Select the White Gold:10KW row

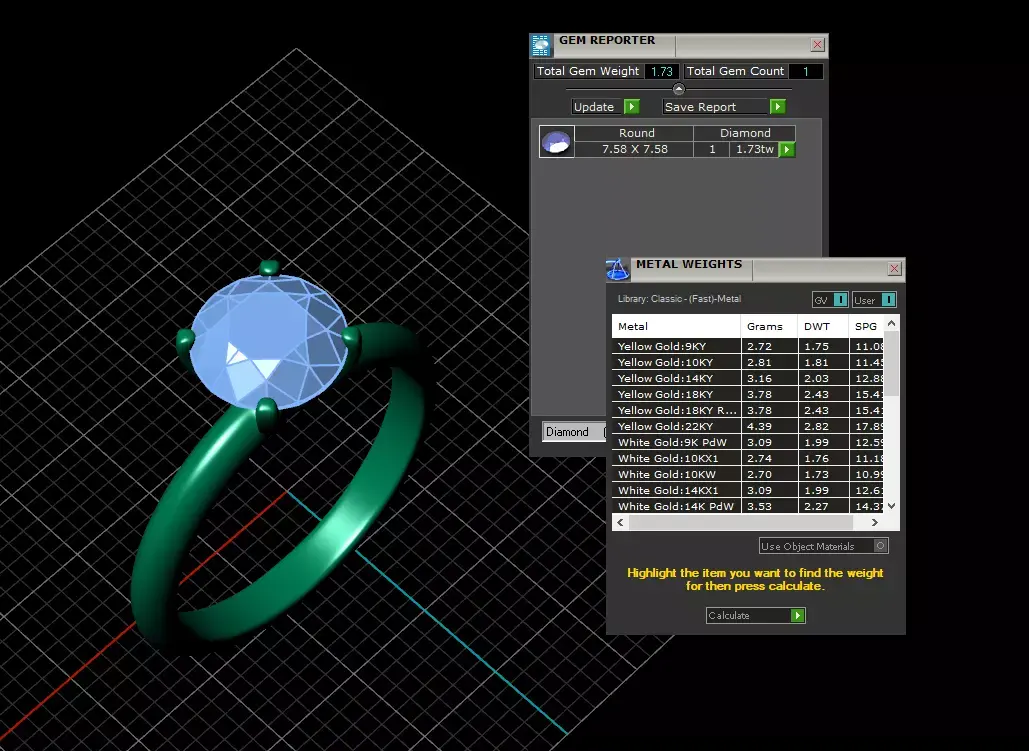(x=748, y=475)
